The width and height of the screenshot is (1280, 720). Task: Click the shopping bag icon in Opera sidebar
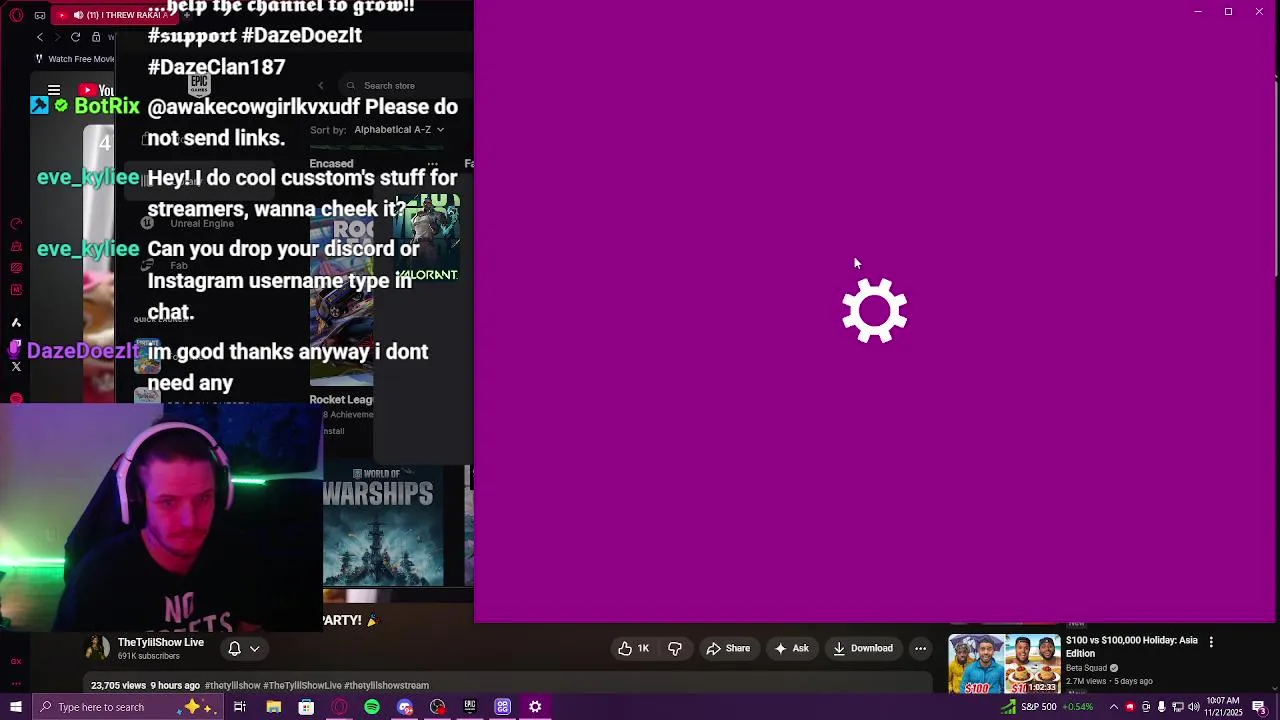(16, 246)
